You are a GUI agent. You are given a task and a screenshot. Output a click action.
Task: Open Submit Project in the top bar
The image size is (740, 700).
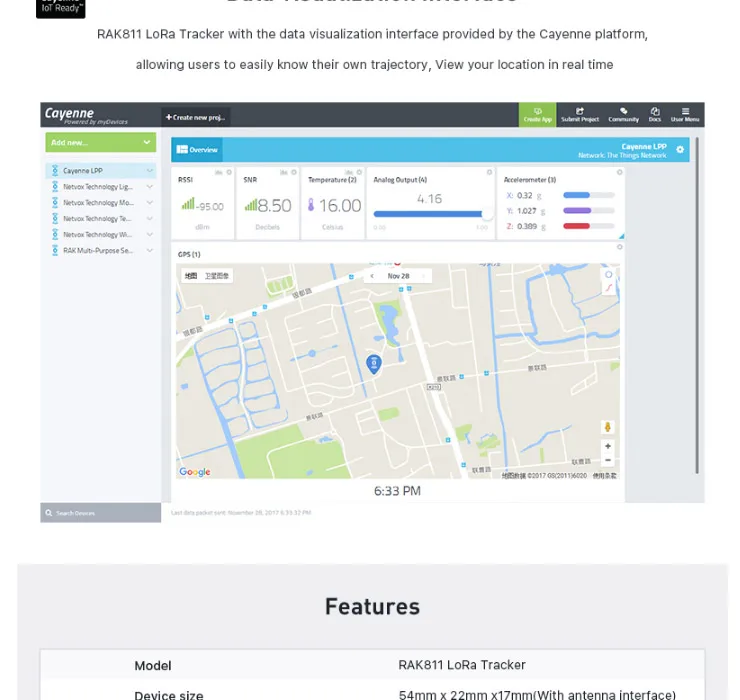(580, 115)
